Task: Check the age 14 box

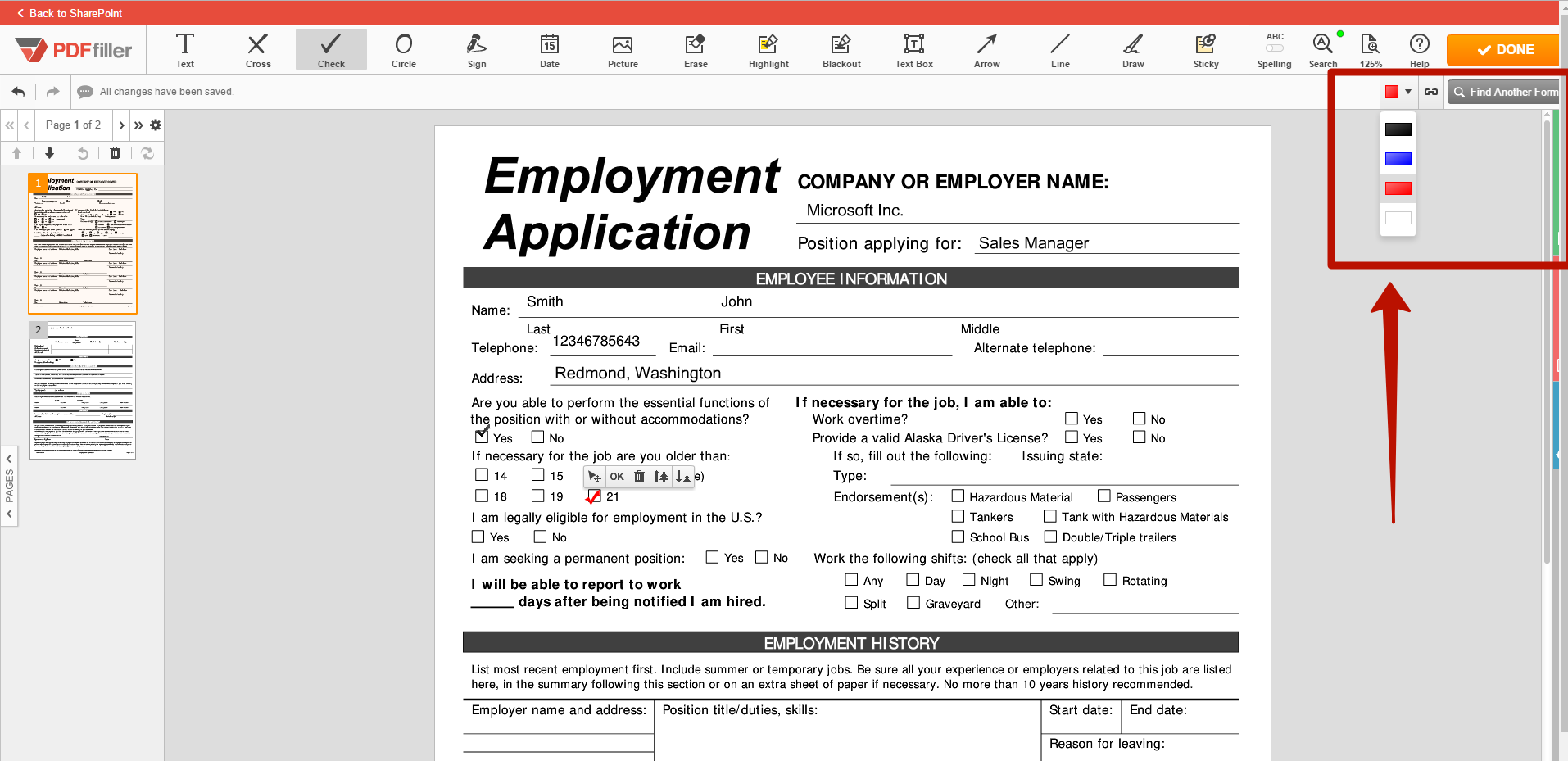Action: pos(482,475)
